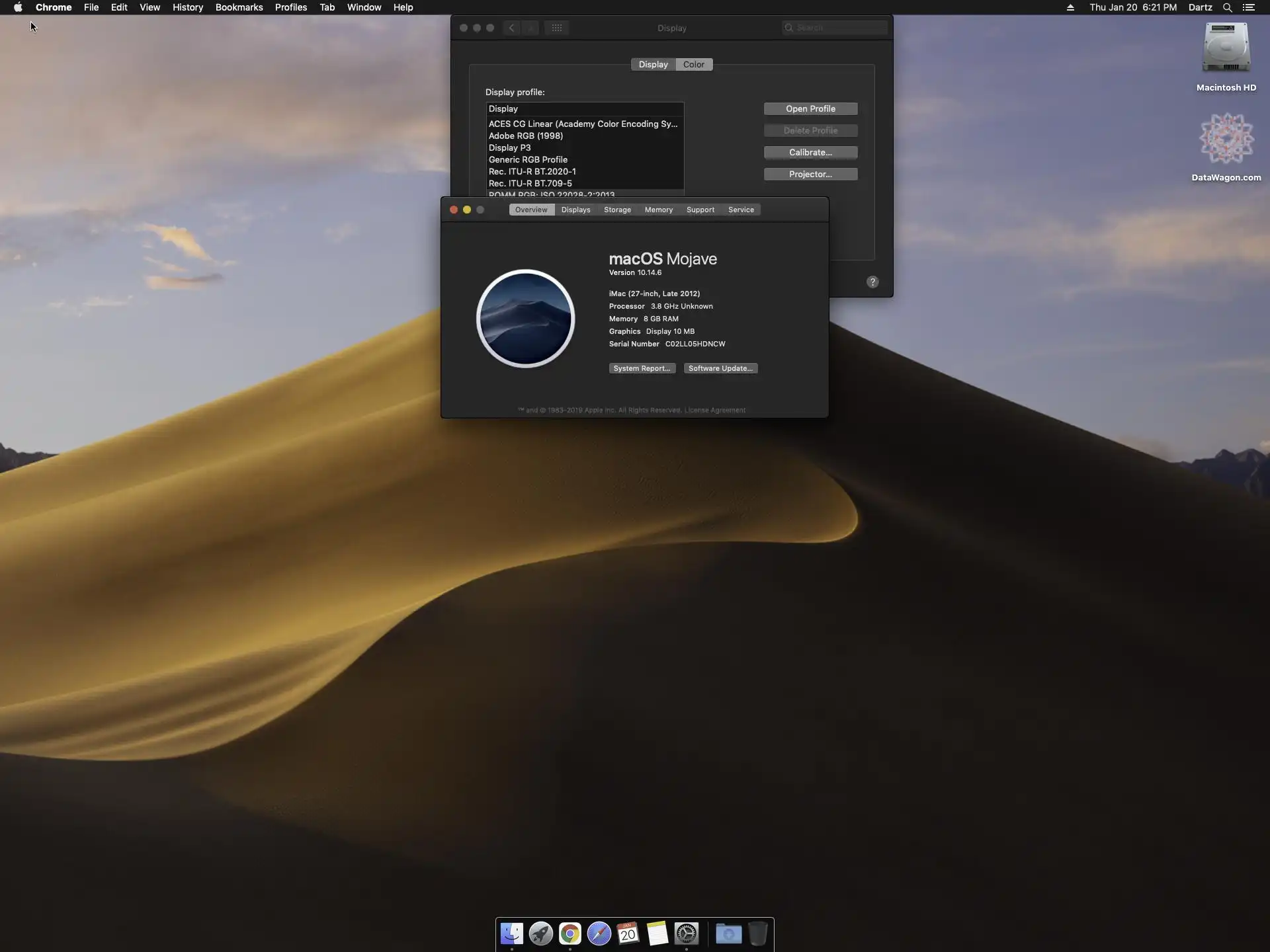Open the Apple menu
The width and height of the screenshot is (1270, 952).
pos(18,7)
